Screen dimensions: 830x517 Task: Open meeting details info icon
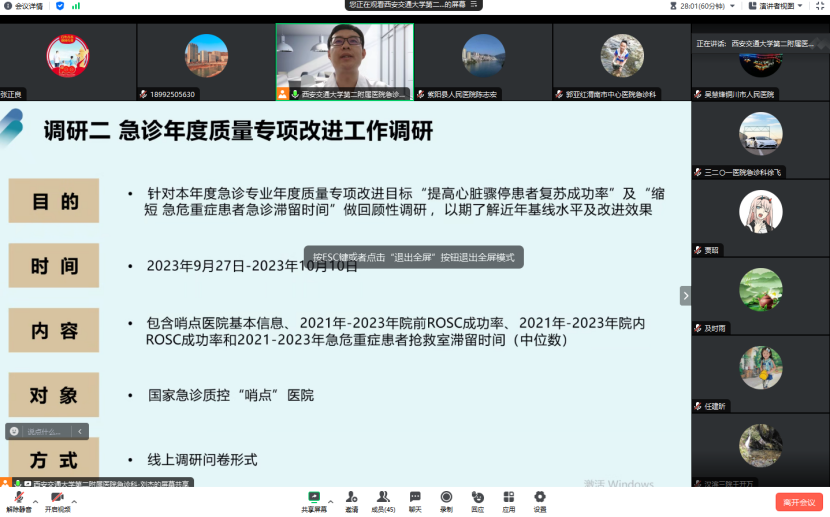pos(7,6)
